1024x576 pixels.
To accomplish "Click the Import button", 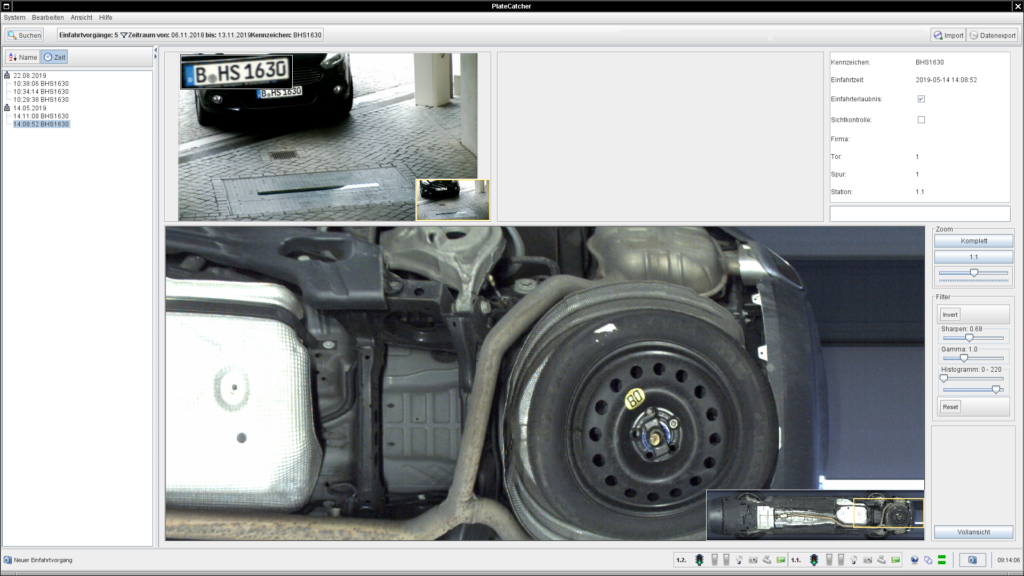I will (x=948, y=35).
